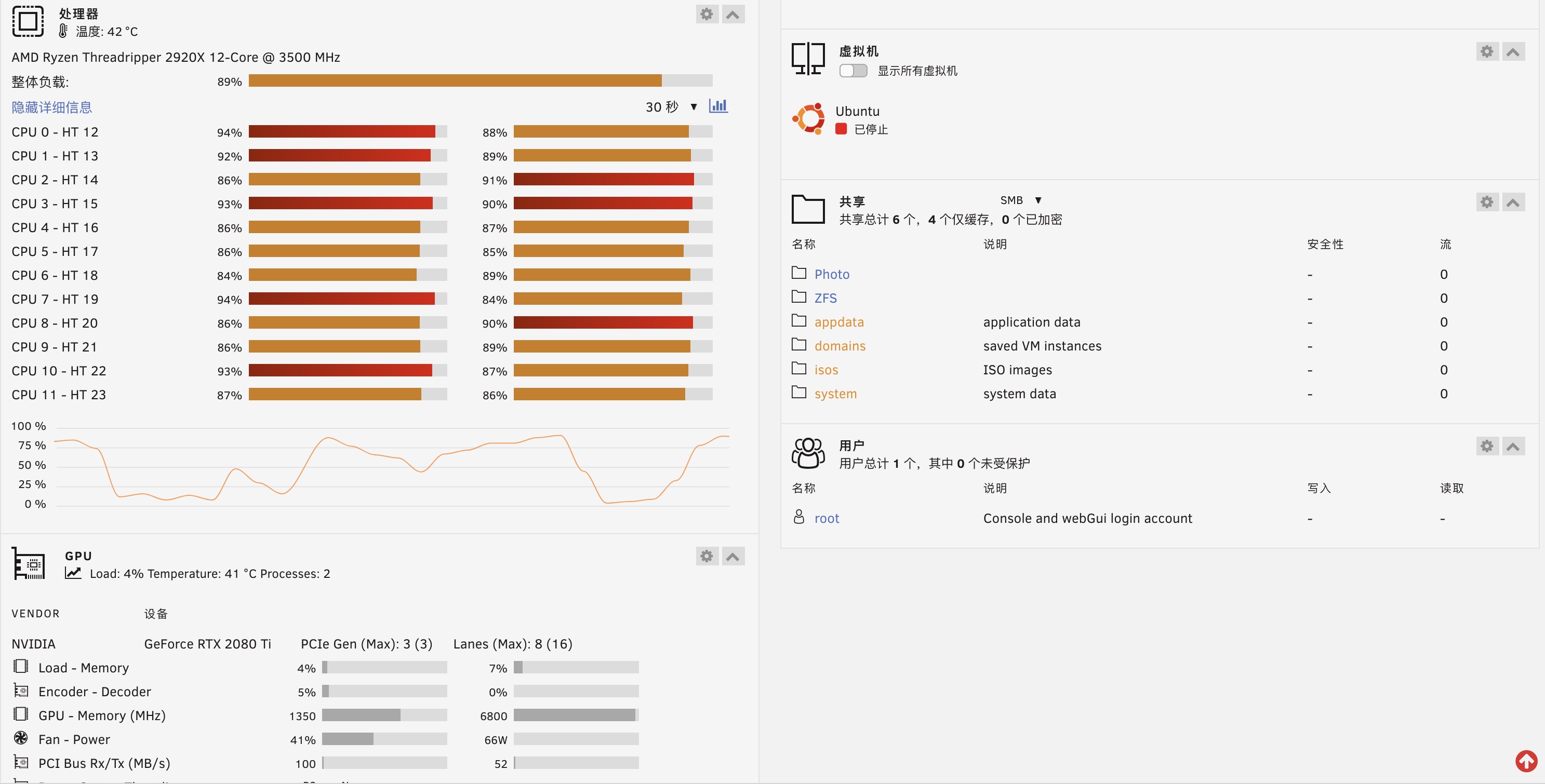Screen dimensions: 1545x784
Task: Collapse the GPU panel
Action: [x=732, y=556]
